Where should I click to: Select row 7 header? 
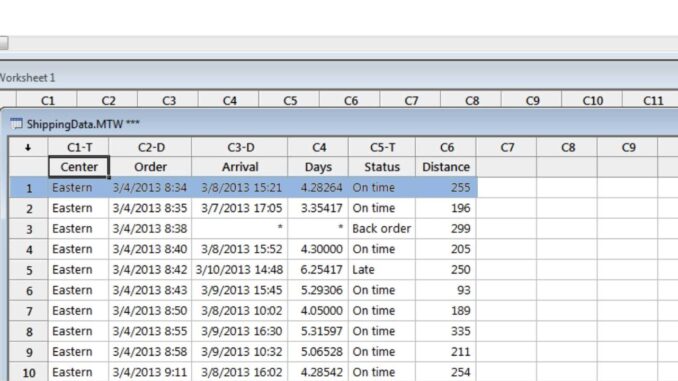[x=29, y=311]
